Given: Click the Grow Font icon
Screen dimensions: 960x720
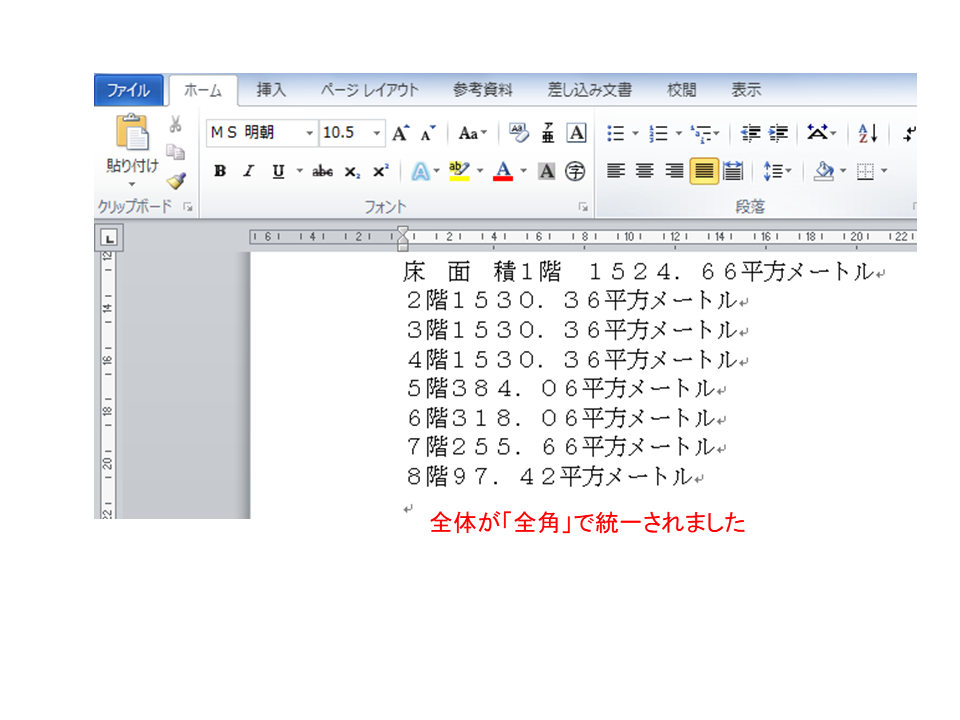Looking at the screenshot, I should (x=400, y=133).
